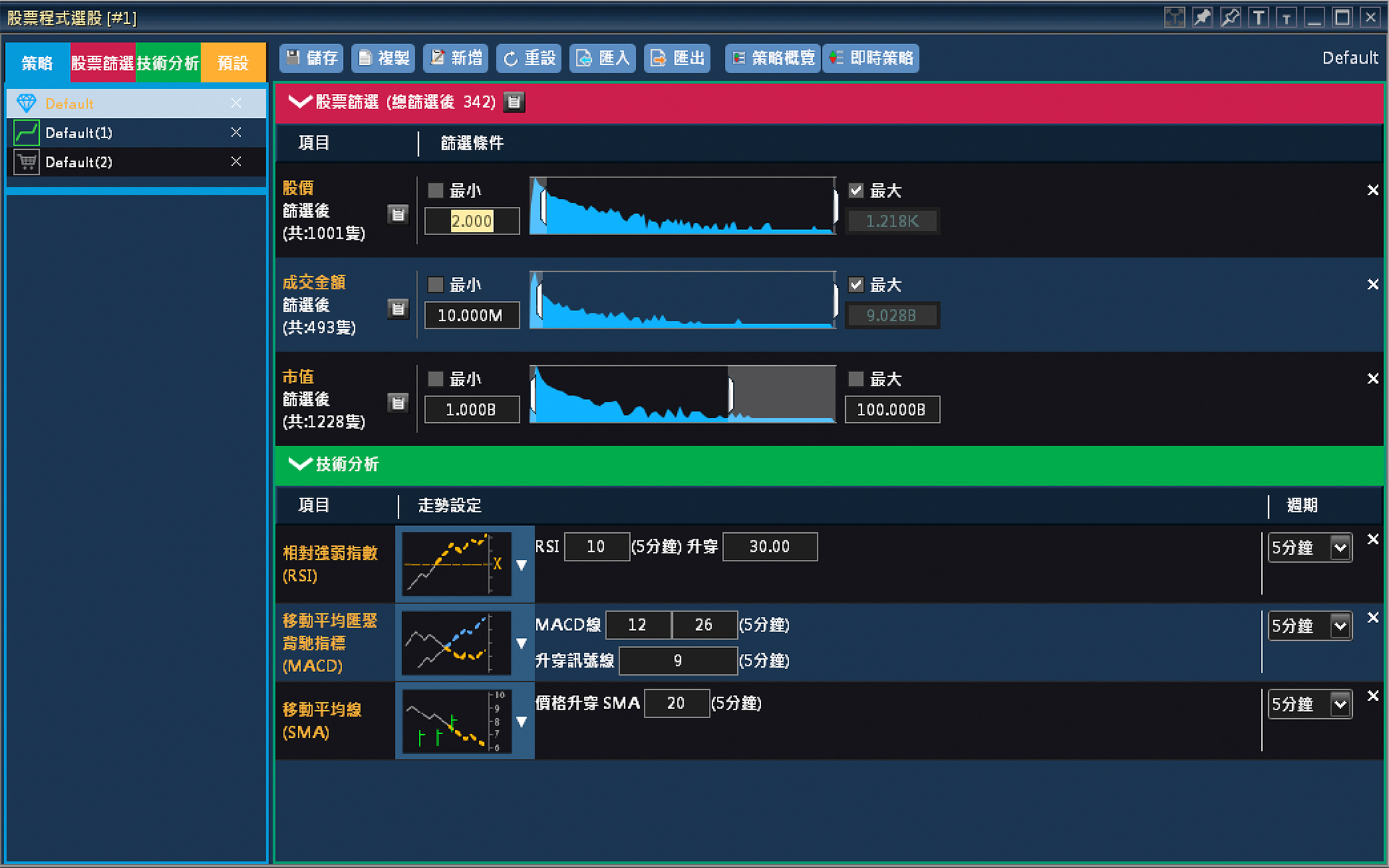Open the list icon next to 股票篩選 header
The height and width of the screenshot is (868, 1389).
point(514,102)
